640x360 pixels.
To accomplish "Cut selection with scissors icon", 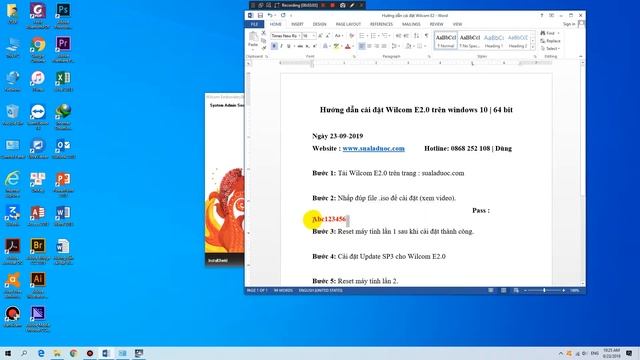I will 264,33.
